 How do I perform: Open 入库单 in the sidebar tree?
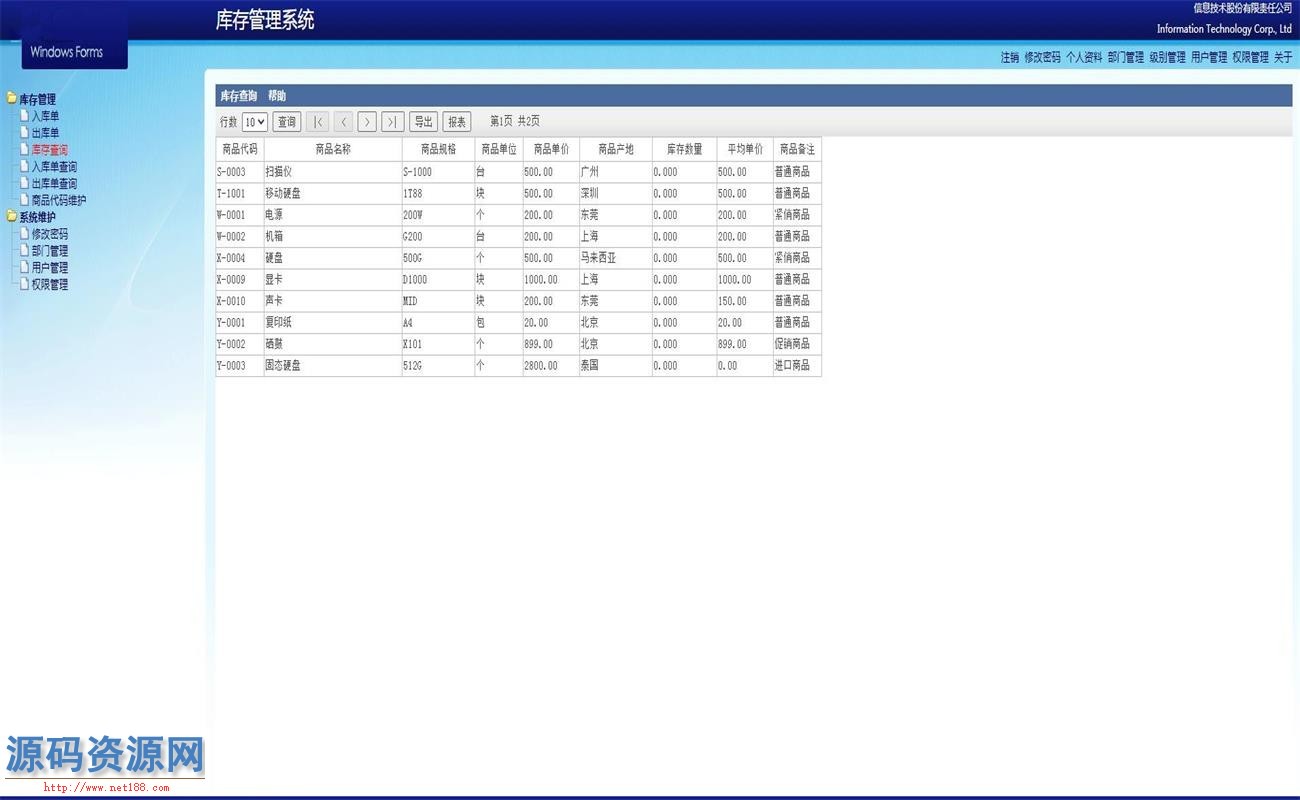45,116
